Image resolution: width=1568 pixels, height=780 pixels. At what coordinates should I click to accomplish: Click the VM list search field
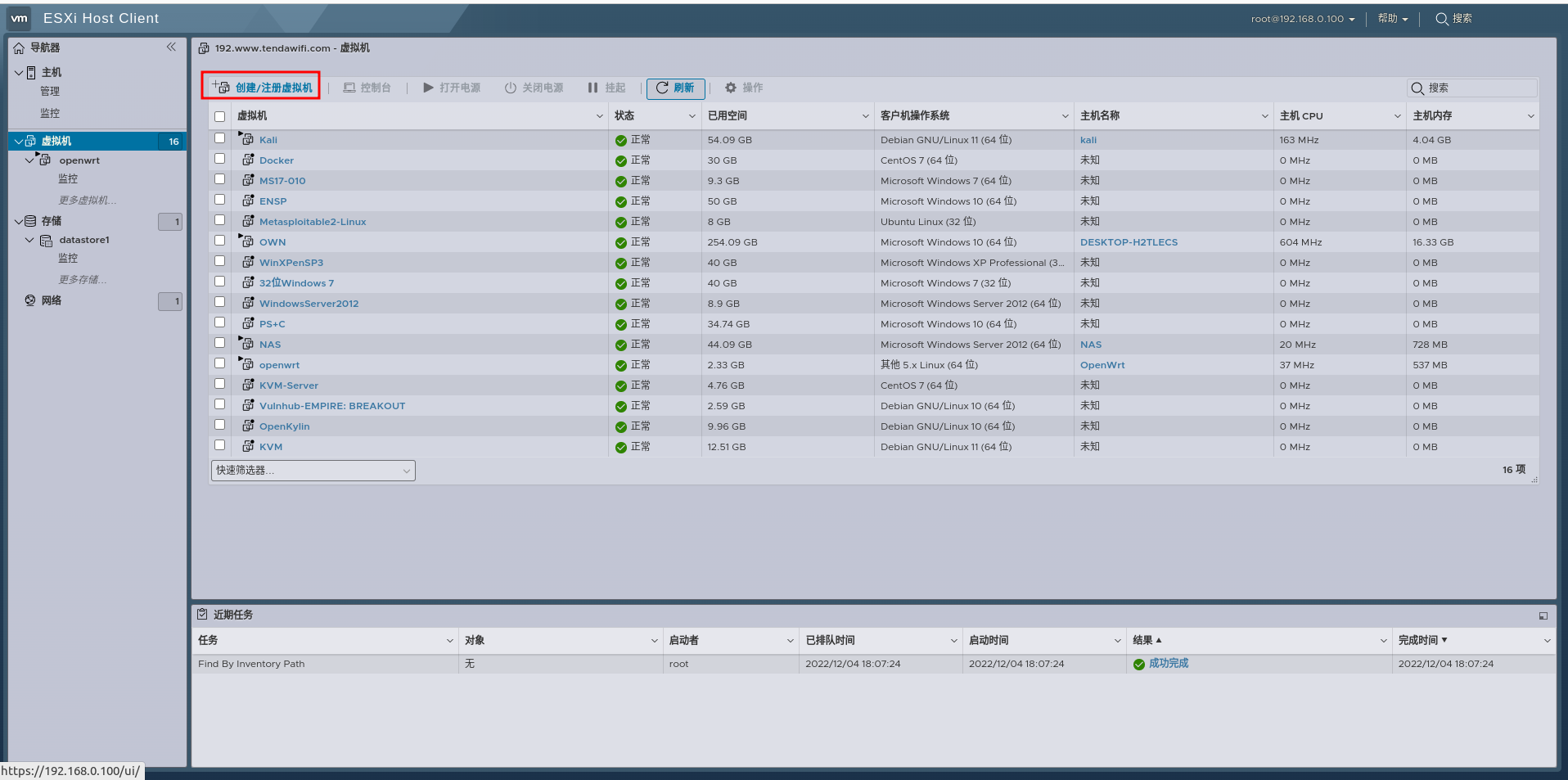1472,88
